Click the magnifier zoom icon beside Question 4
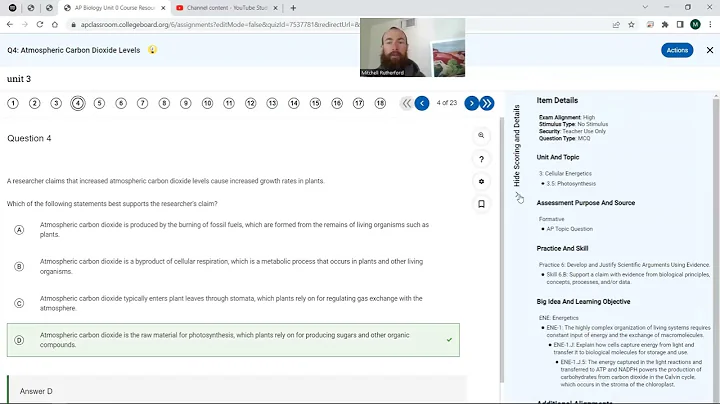Screen dimensions: 720x404 point(481,135)
